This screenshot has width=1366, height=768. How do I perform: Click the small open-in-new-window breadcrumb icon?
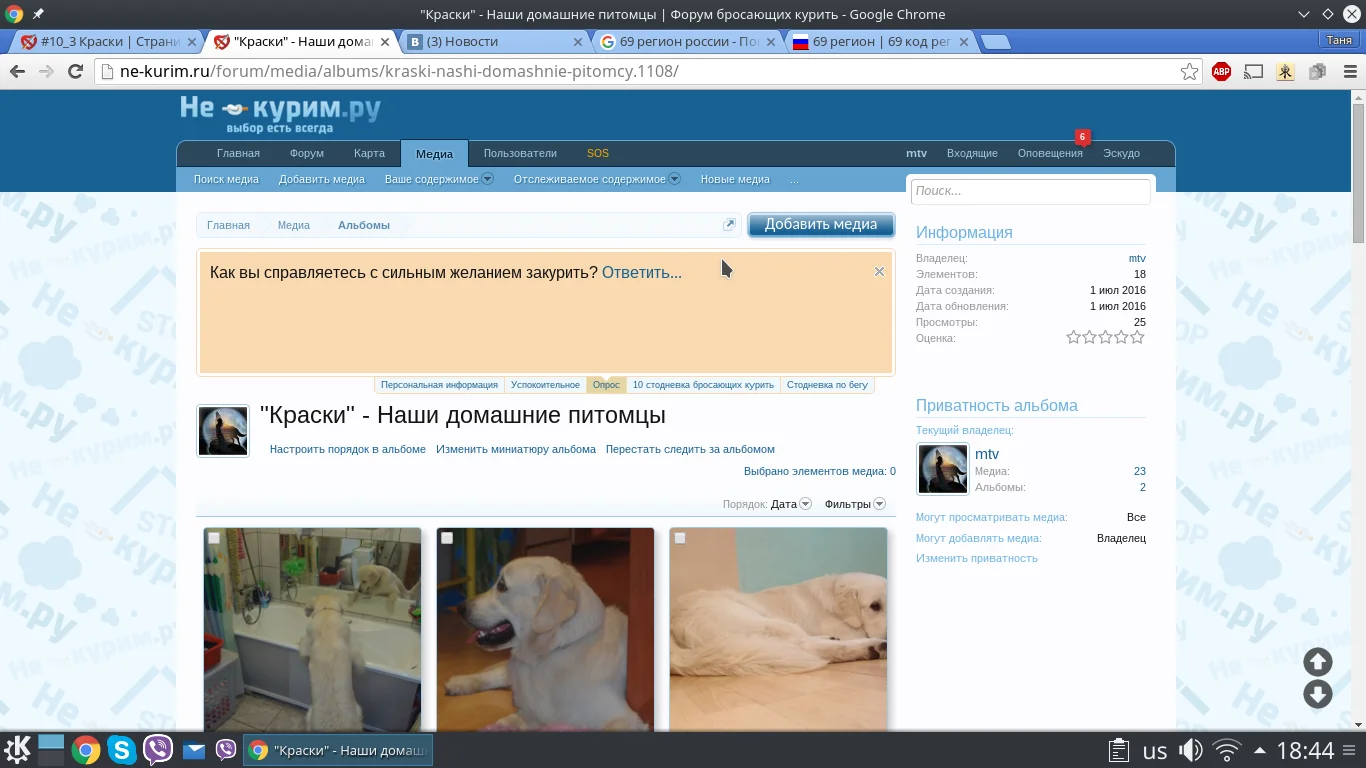[729, 225]
